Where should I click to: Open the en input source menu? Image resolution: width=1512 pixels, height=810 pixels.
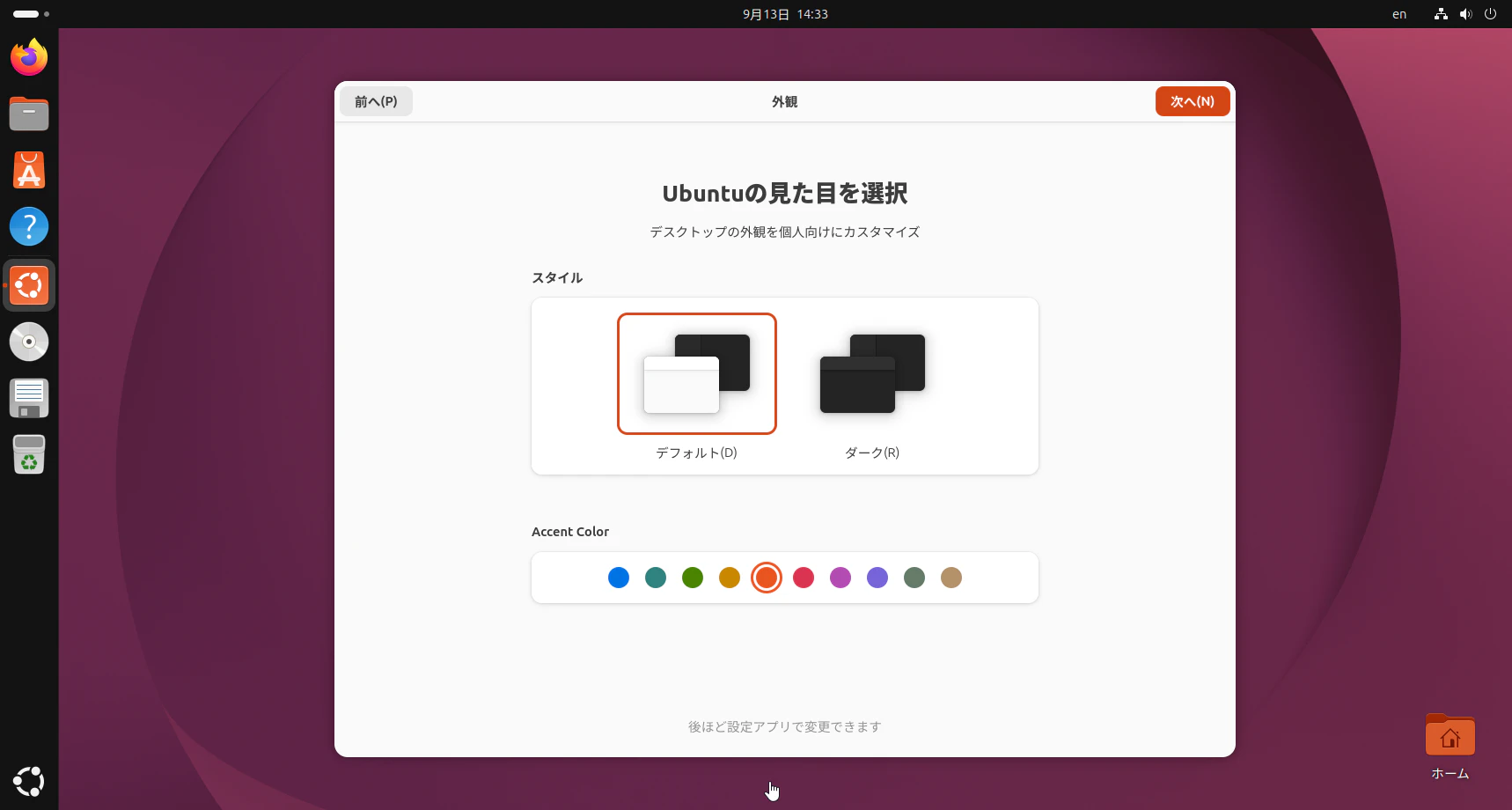coord(1399,14)
